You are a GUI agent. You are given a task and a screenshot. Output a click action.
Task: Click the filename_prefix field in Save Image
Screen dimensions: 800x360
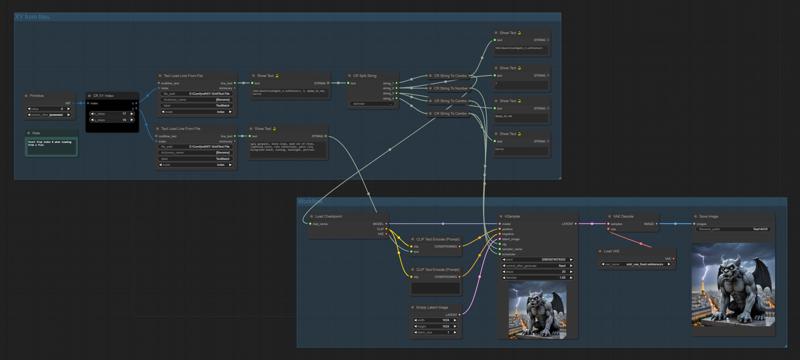[x=733, y=229]
